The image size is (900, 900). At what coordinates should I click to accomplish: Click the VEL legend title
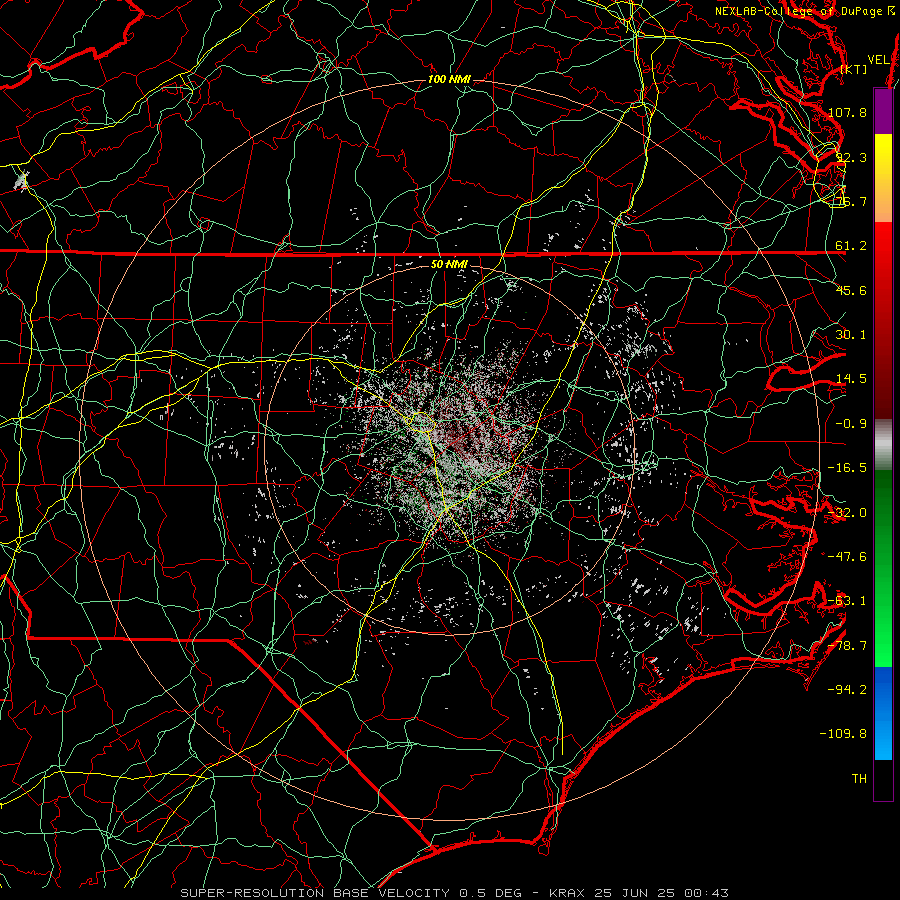pos(878,60)
